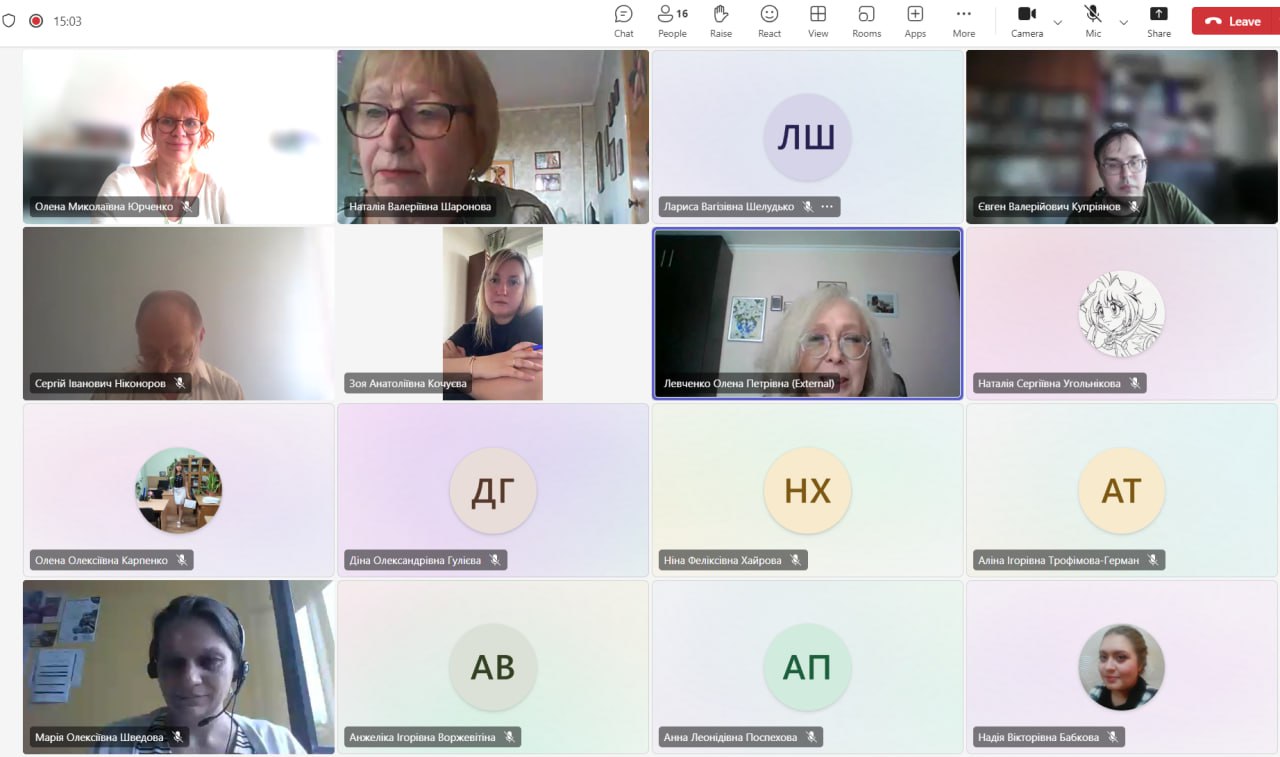1280x757 pixels.
Task: Select the label Левченко Олена Петрівна (External)
Action: [749, 383]
